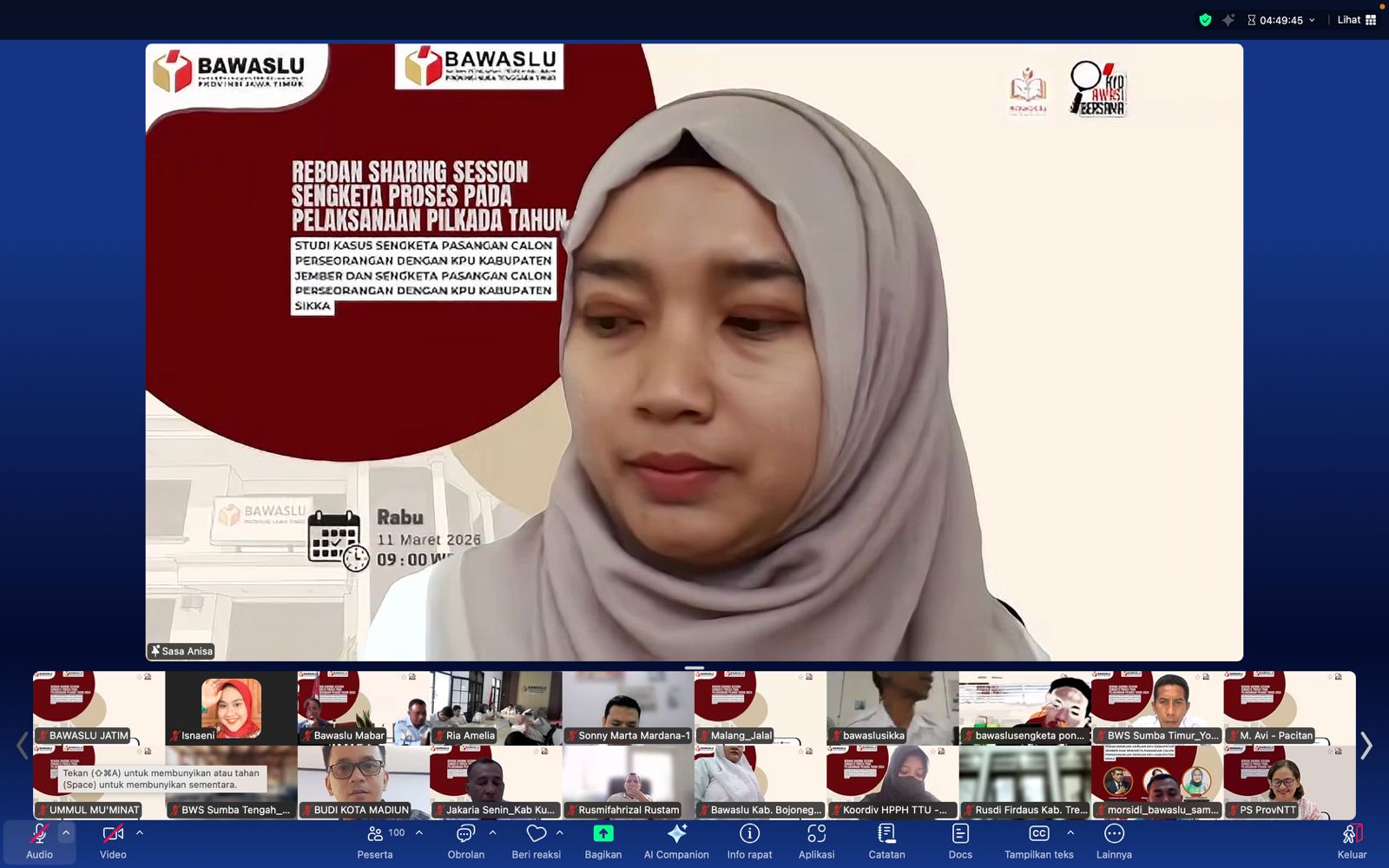Image resolution: width=1389 pixels, height=868 pixels.
Task: Open the chevron menu next to Peserta
Action: pos(419,832)
